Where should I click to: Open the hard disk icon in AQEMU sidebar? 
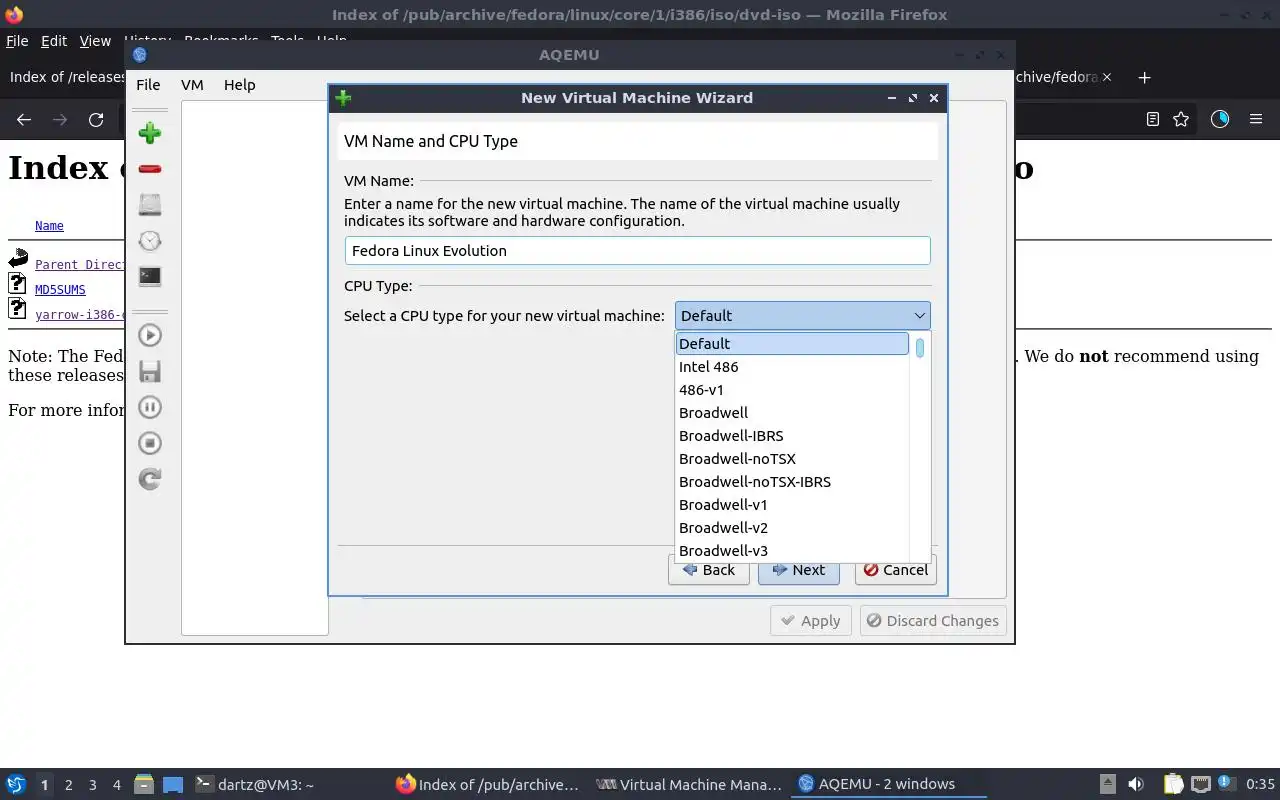pyautogui.click(x=150, y=205)
